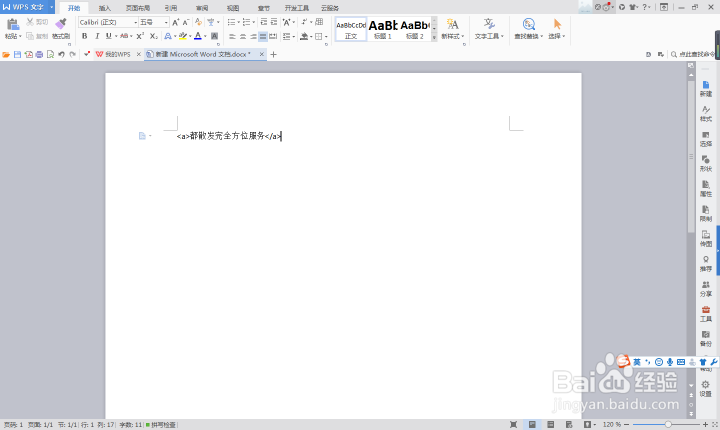The width and height of the screenshot is (720, 430).
Task: Align text right
Action: coord(253,36)
